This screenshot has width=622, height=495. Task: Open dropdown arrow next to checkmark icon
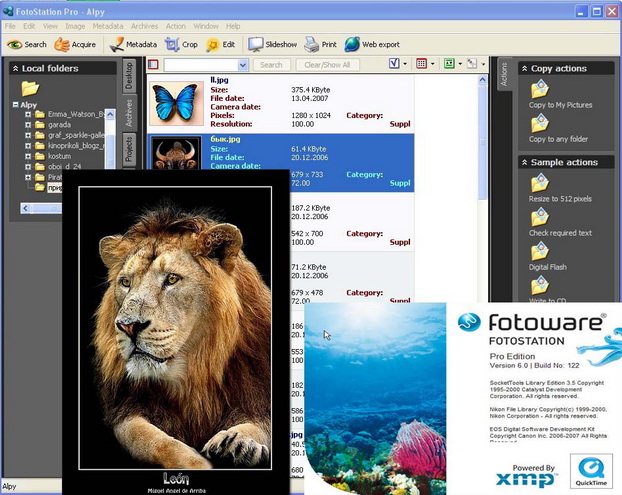pos(405,64)
